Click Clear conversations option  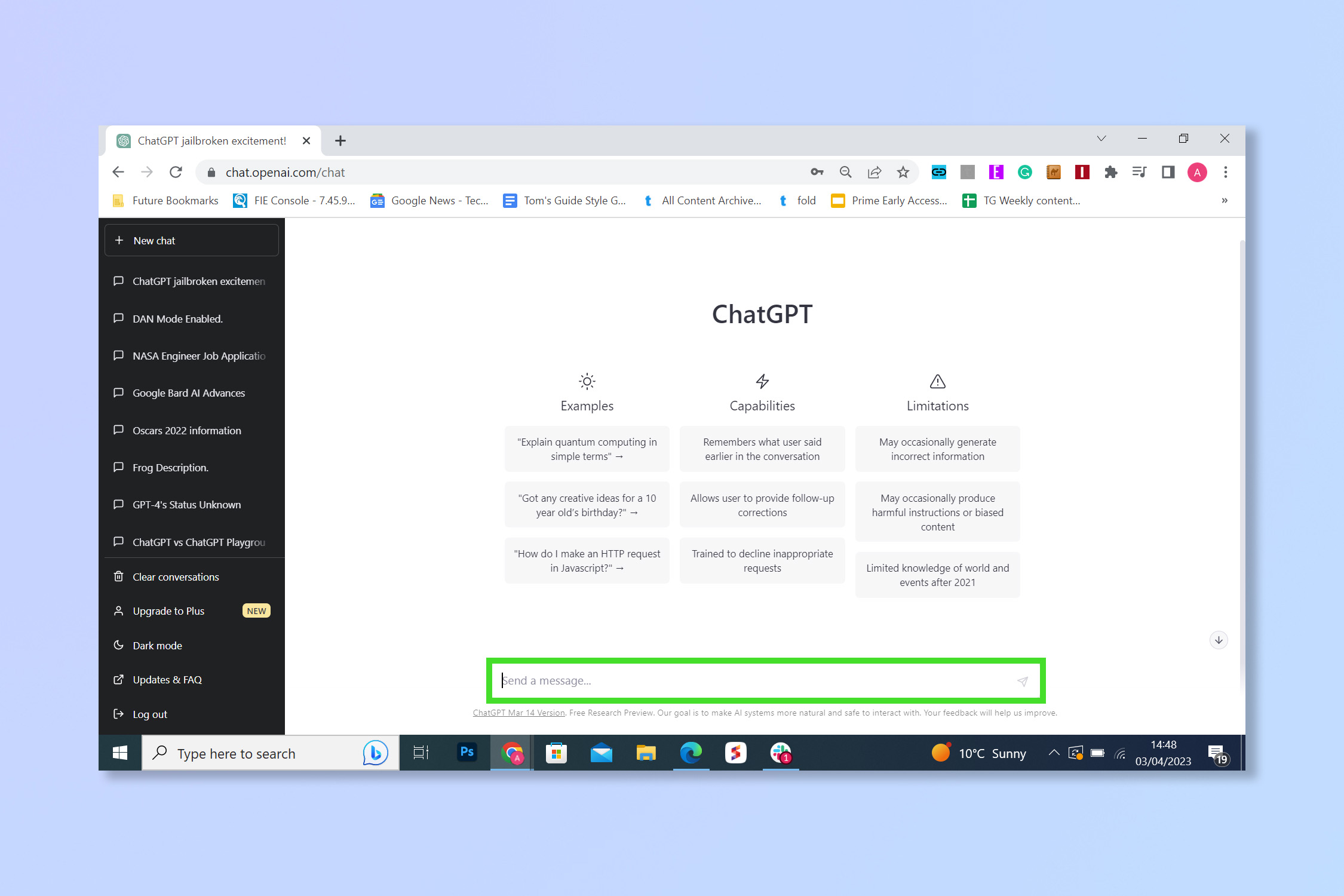176,577
